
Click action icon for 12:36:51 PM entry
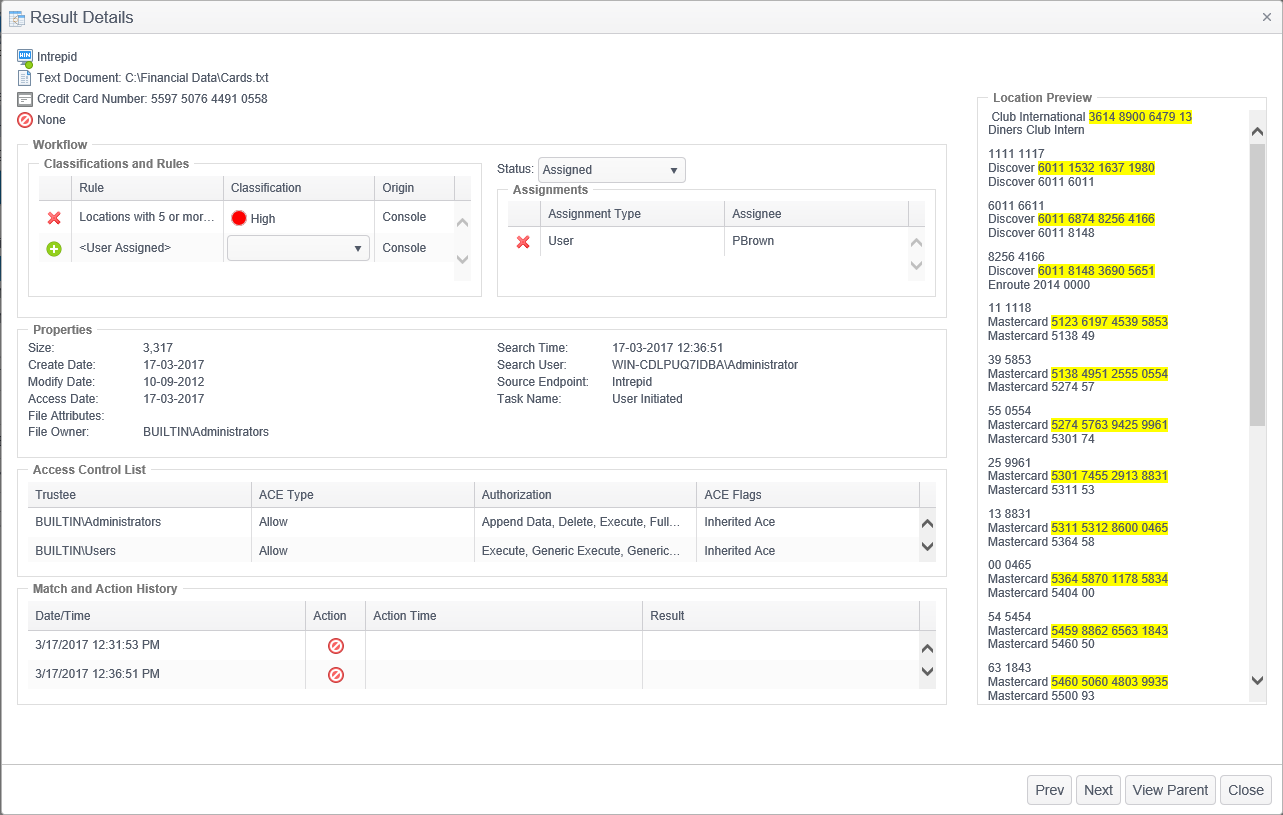(x=336, y=675)
